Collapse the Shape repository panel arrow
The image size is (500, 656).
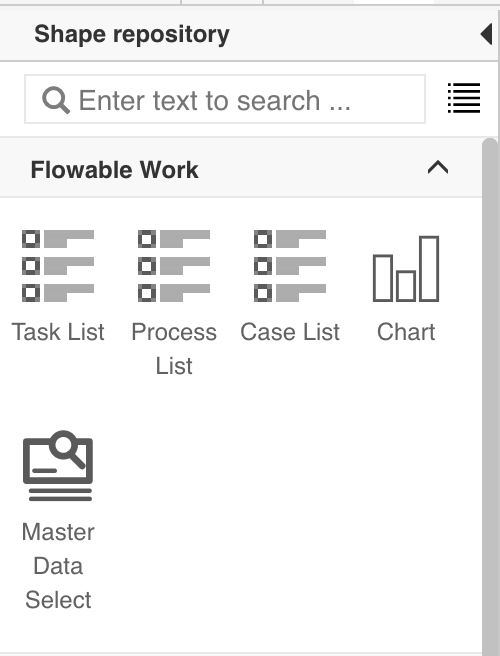click(x=486, y=34)
